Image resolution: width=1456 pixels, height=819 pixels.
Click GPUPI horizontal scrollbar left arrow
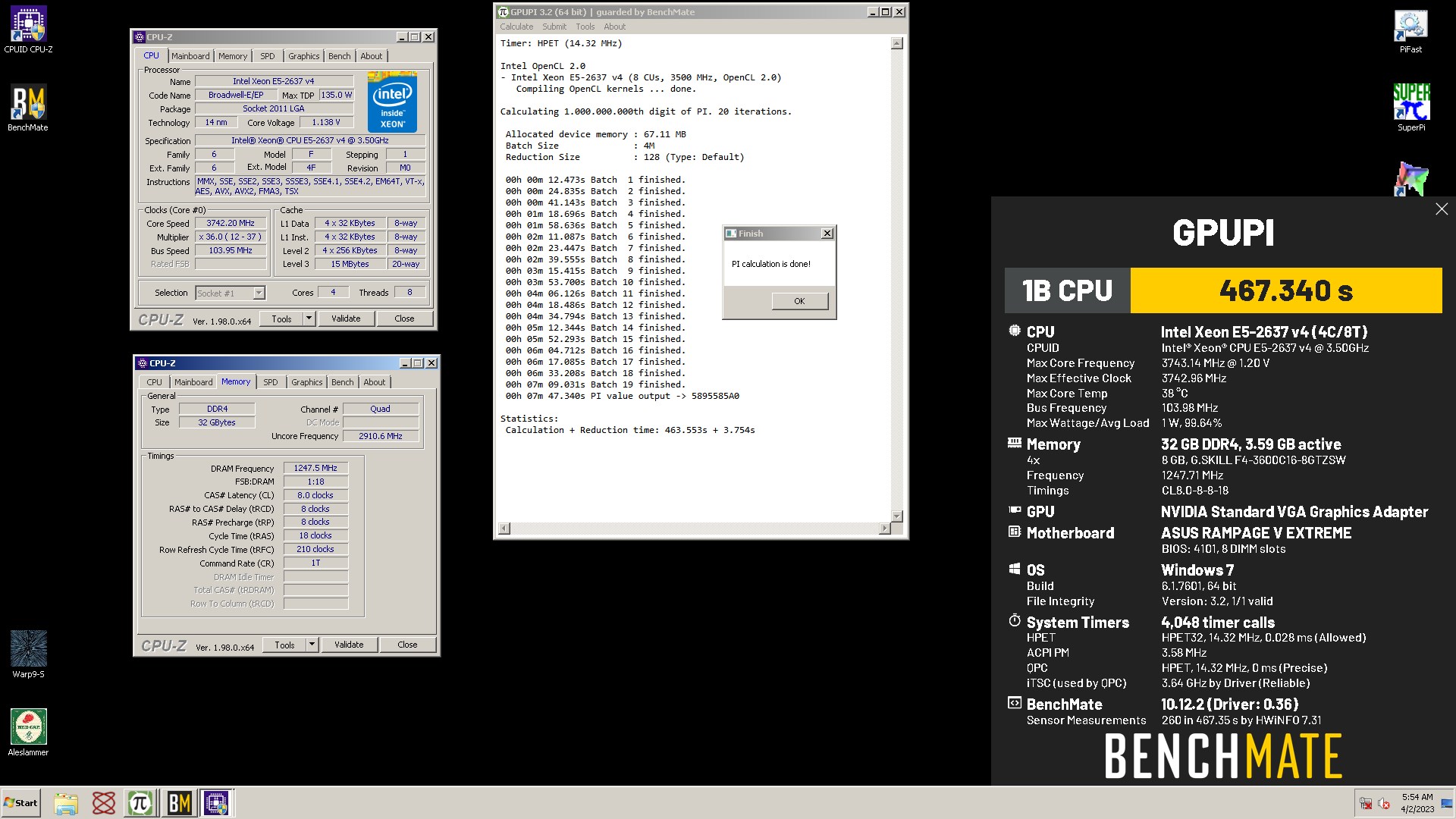pos(505,529)
